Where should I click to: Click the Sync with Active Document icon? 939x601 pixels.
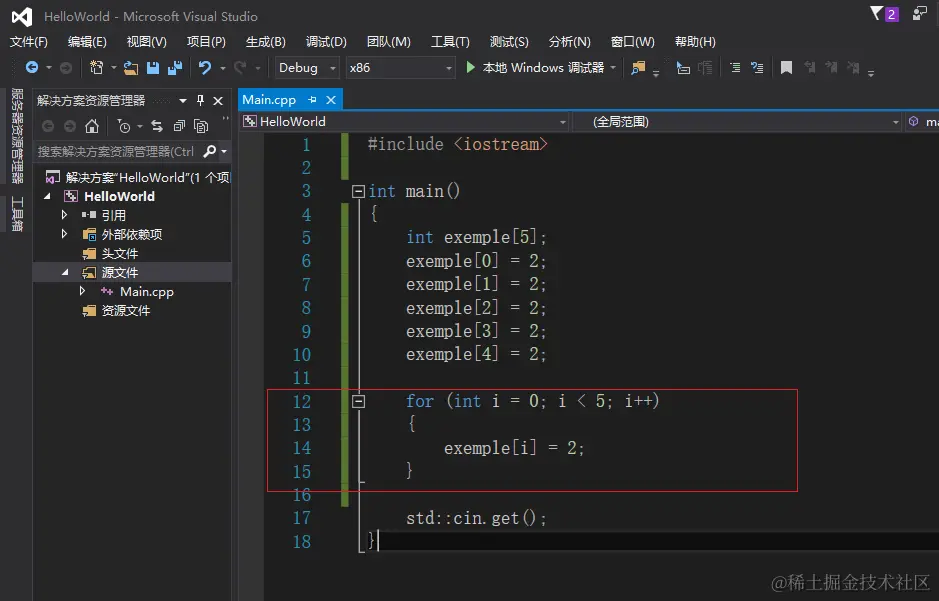pyautogui.click(x=157, y=126)
